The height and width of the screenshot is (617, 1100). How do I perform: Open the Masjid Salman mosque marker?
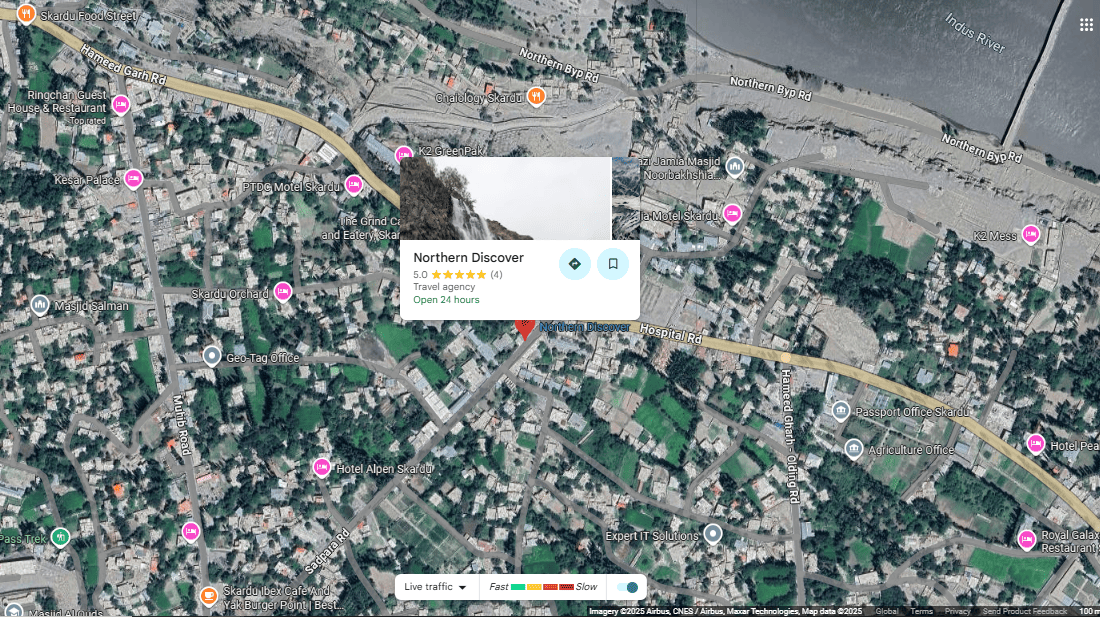38,305
